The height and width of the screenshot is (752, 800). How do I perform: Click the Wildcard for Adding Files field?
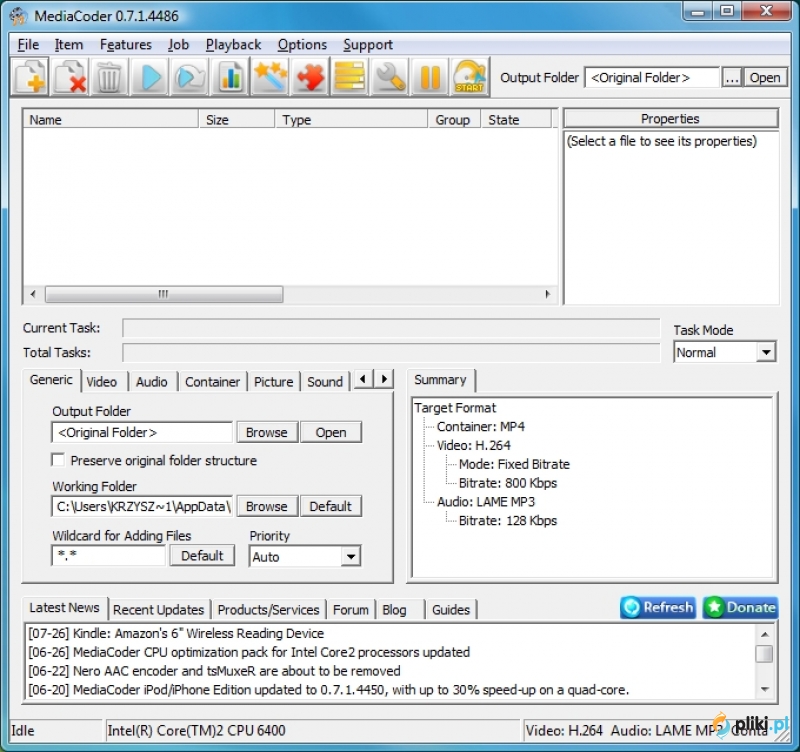pos(109,555)
